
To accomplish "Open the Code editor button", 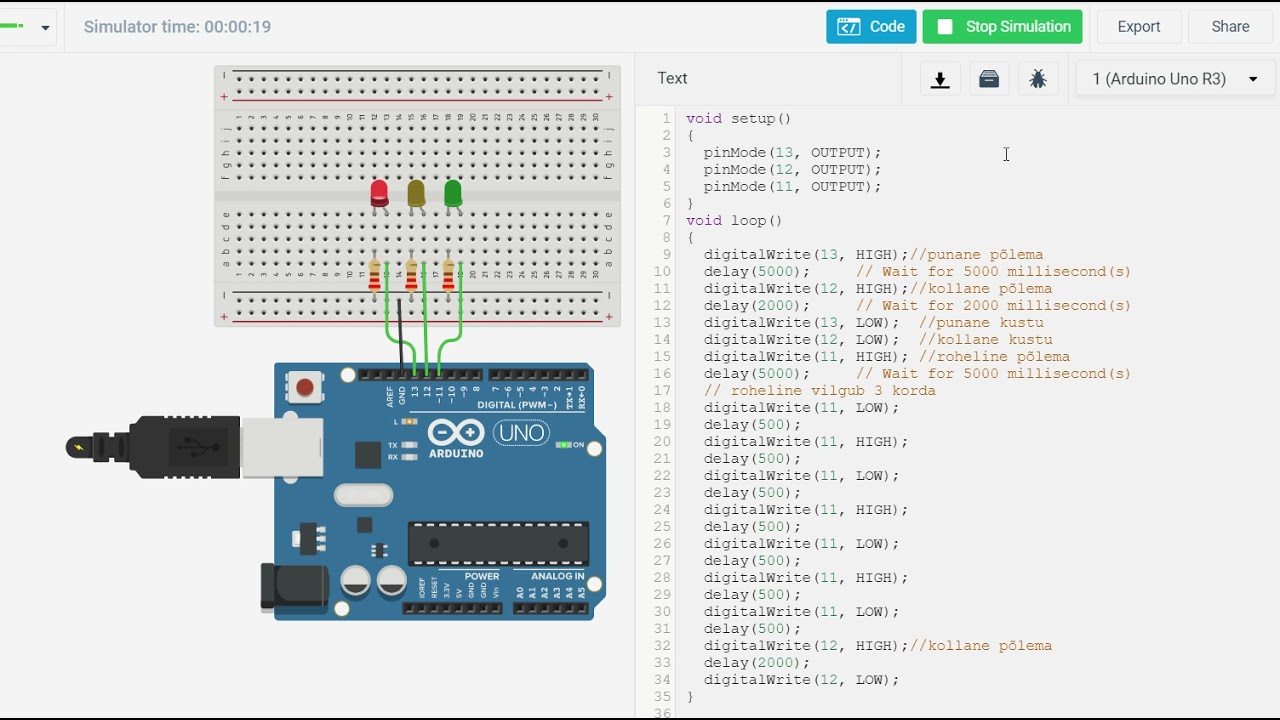I will click(871, 27).
